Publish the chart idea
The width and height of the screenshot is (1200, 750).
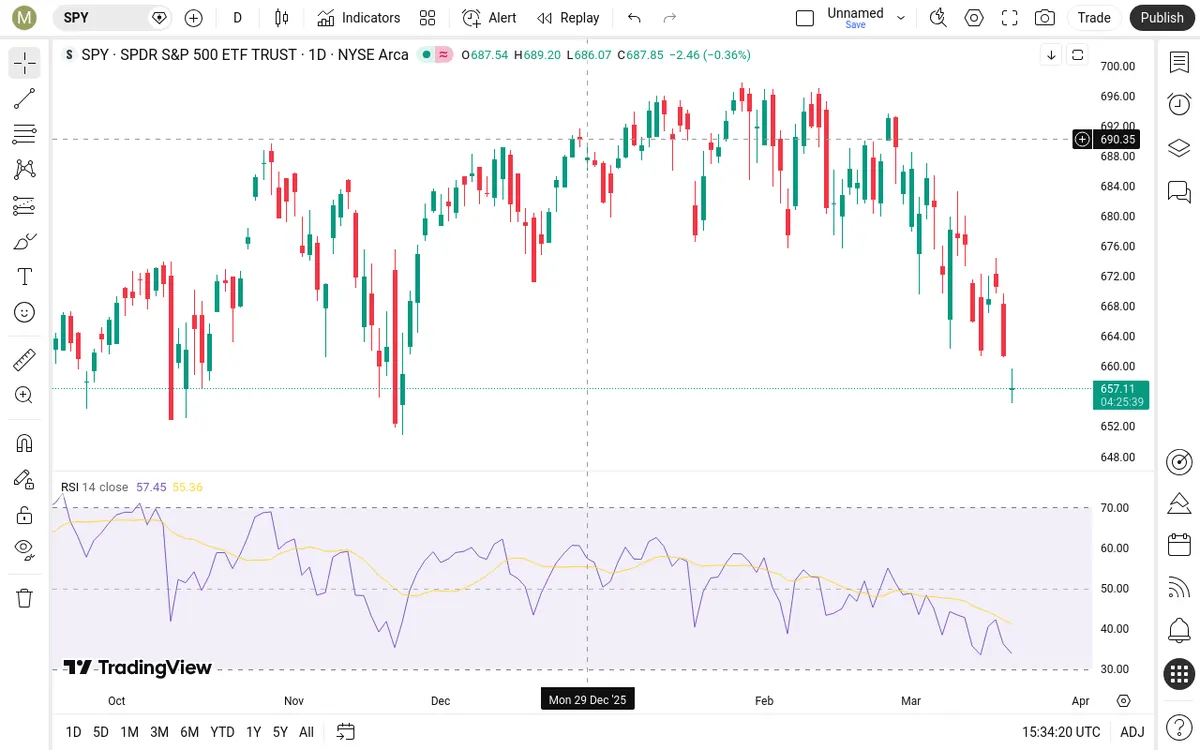(x=1162, y=17)
